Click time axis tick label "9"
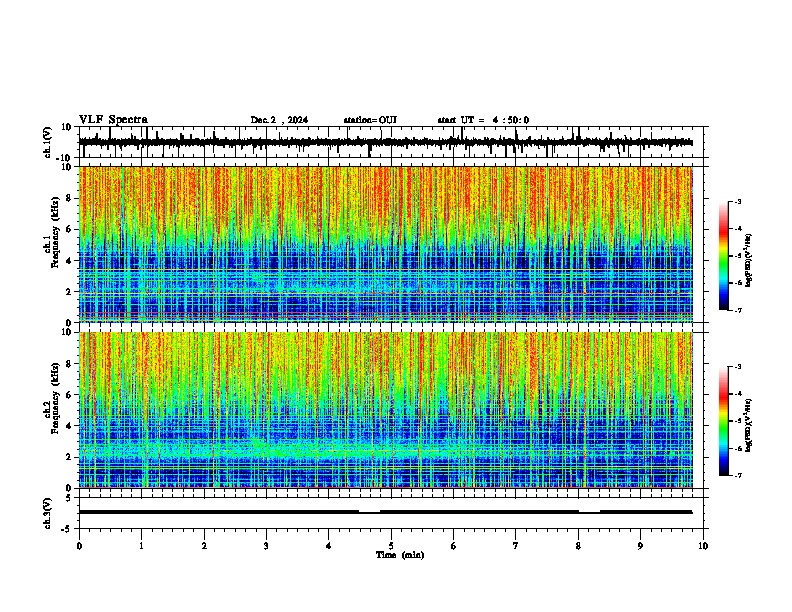This screenshot has width=792, height=612. tap(640, 546)
